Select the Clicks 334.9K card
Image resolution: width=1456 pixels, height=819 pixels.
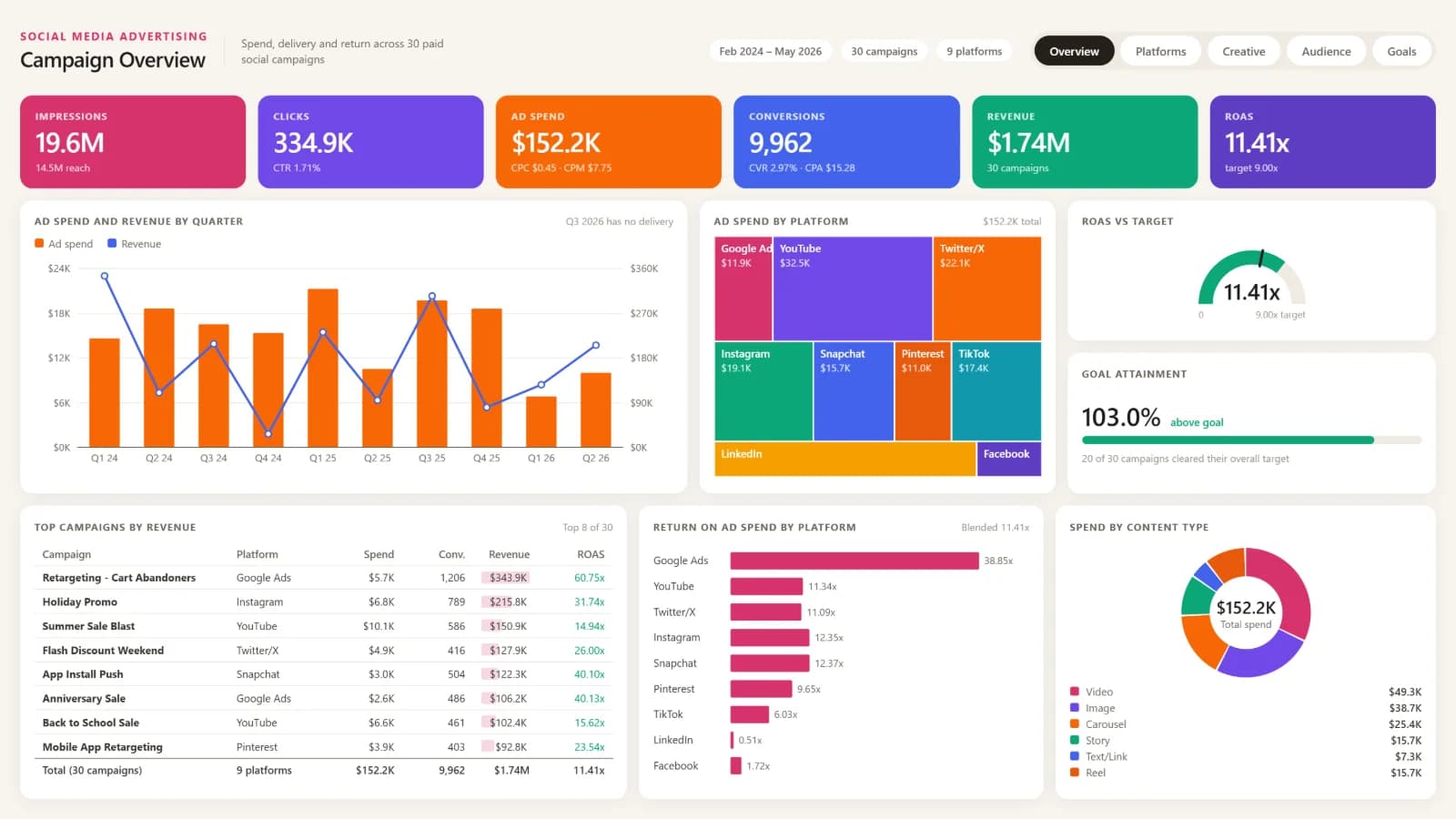(x=370, y=142)
